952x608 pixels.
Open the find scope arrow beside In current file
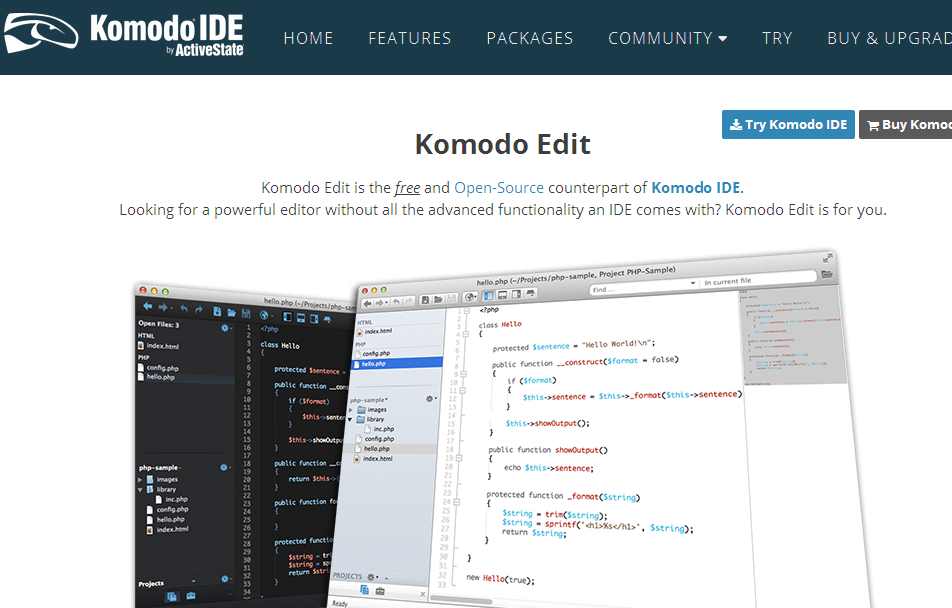click(x=693, y=283)
